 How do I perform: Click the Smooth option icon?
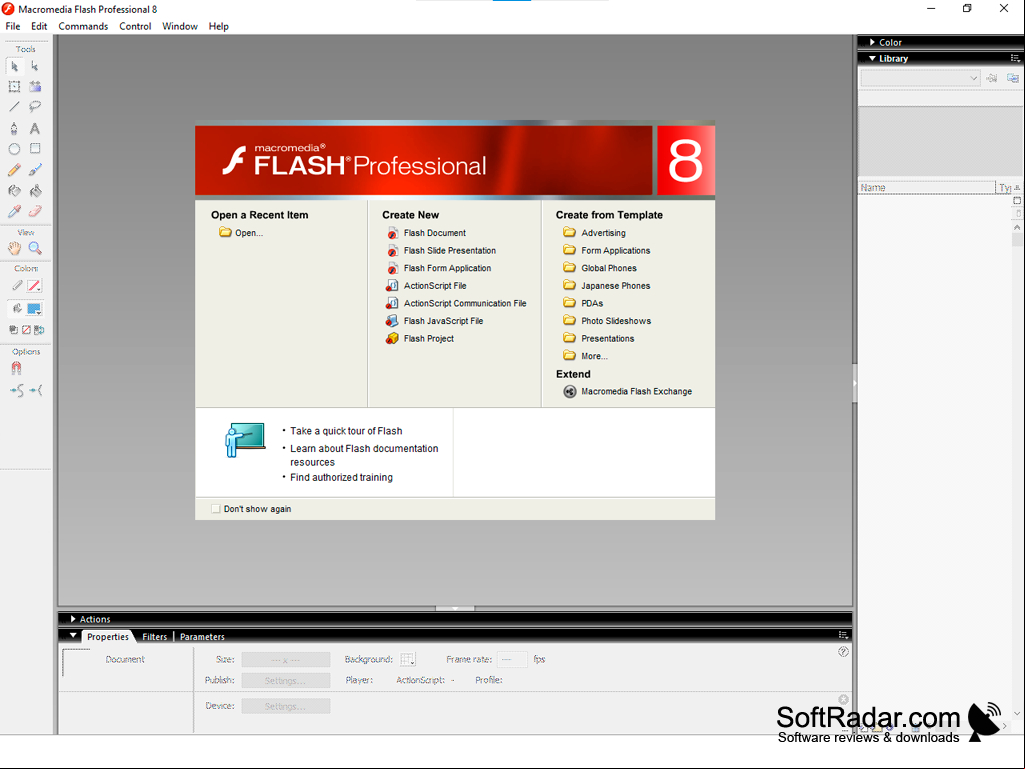[18, 390]
